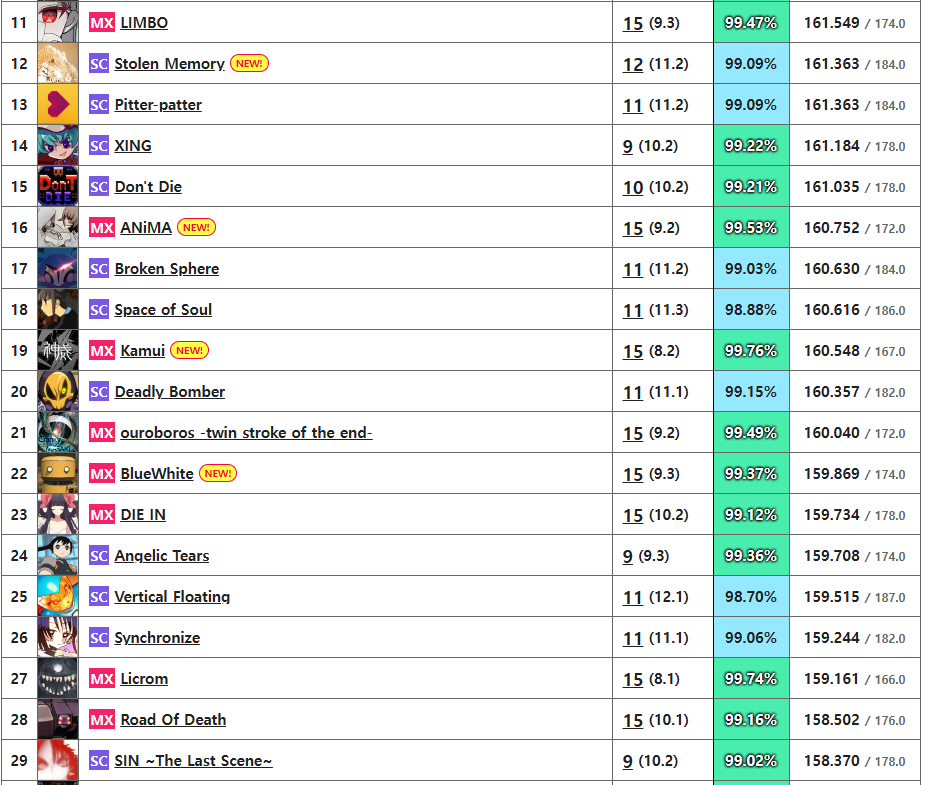Click the SC badge beside Synchronize
The height and width of the screenshot is (785, 938).
tap(99, 638)
